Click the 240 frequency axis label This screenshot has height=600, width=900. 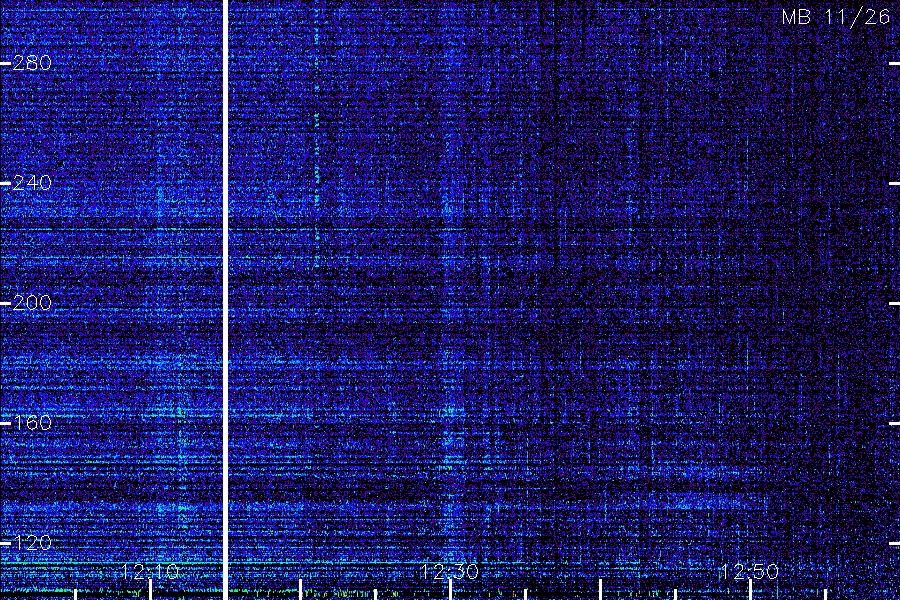32,183
